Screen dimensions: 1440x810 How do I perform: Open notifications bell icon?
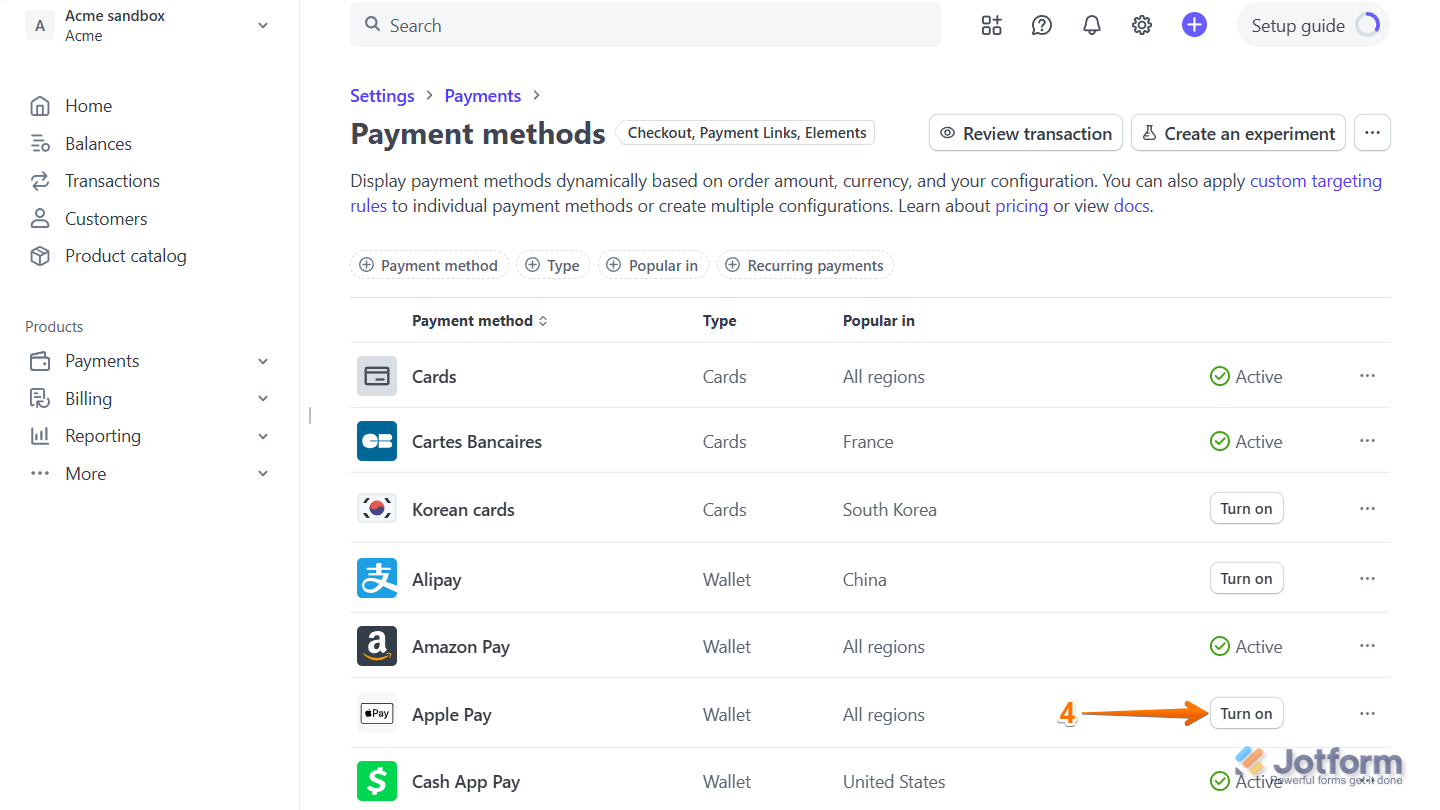1091,25
